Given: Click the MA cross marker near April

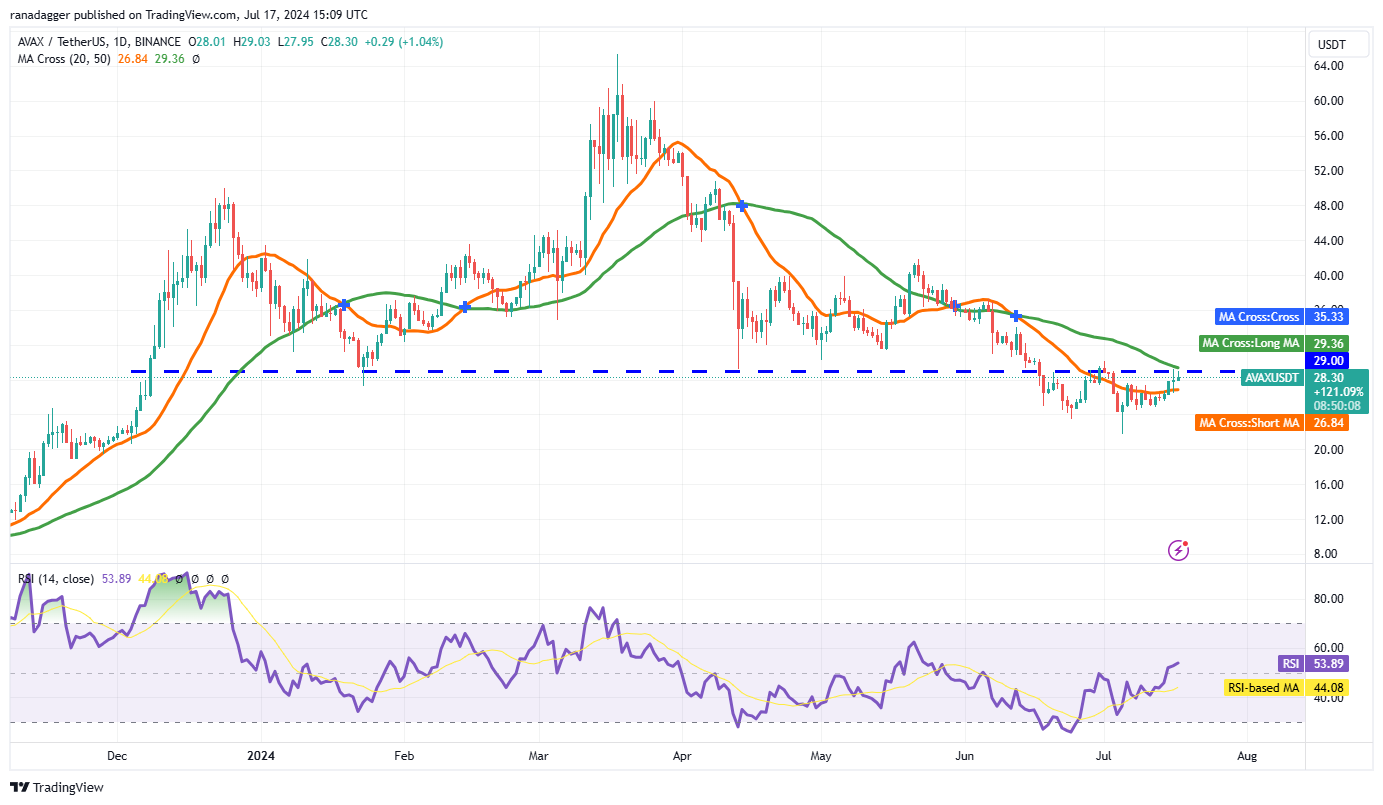Looking at the screenshot, I should click(x=743, y=204).
